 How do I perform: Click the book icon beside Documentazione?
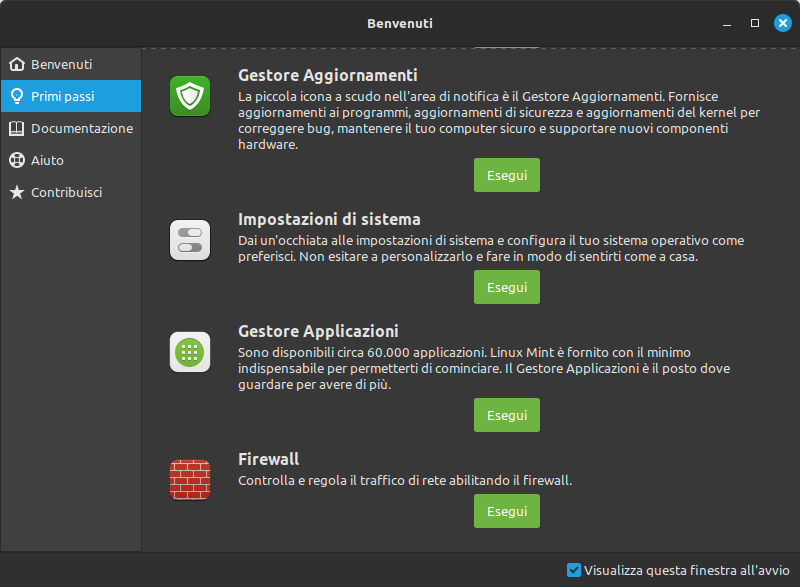pyautogui.click(x=17, y=128)
